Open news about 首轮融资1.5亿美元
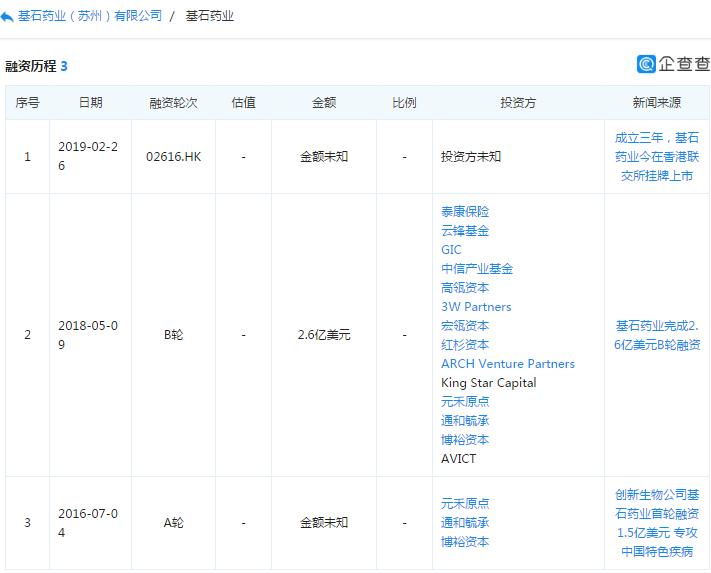This screenshot has width=711, height=573. [x=657, y=523]
